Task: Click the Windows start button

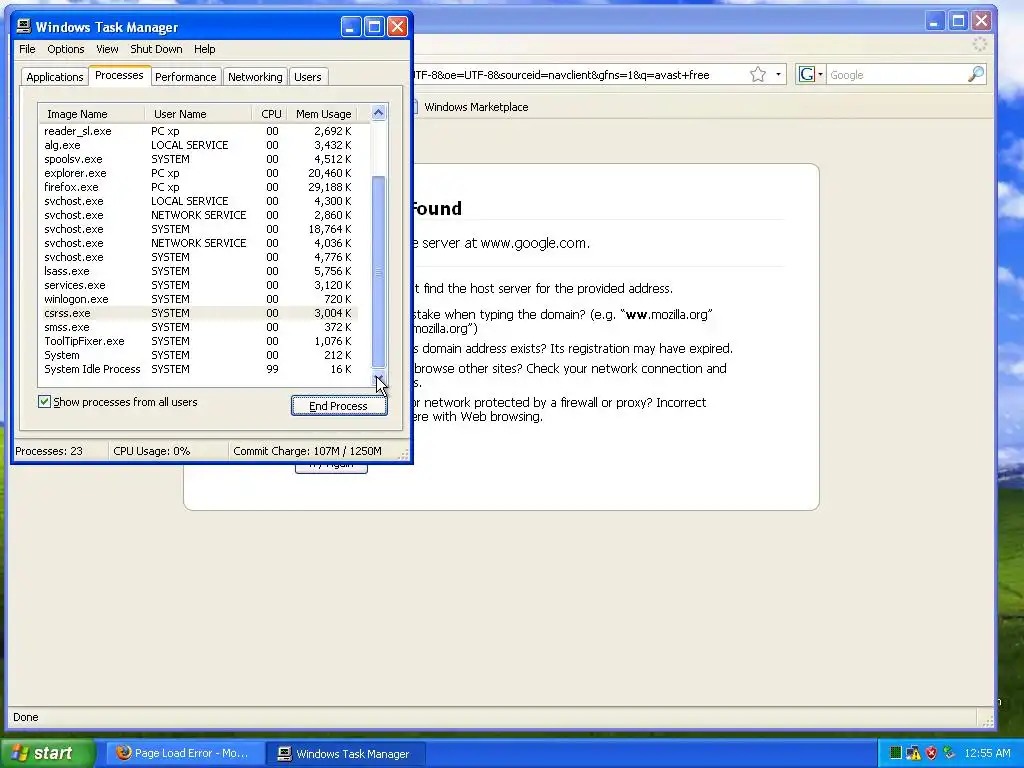Action: [x=48, y=753]
